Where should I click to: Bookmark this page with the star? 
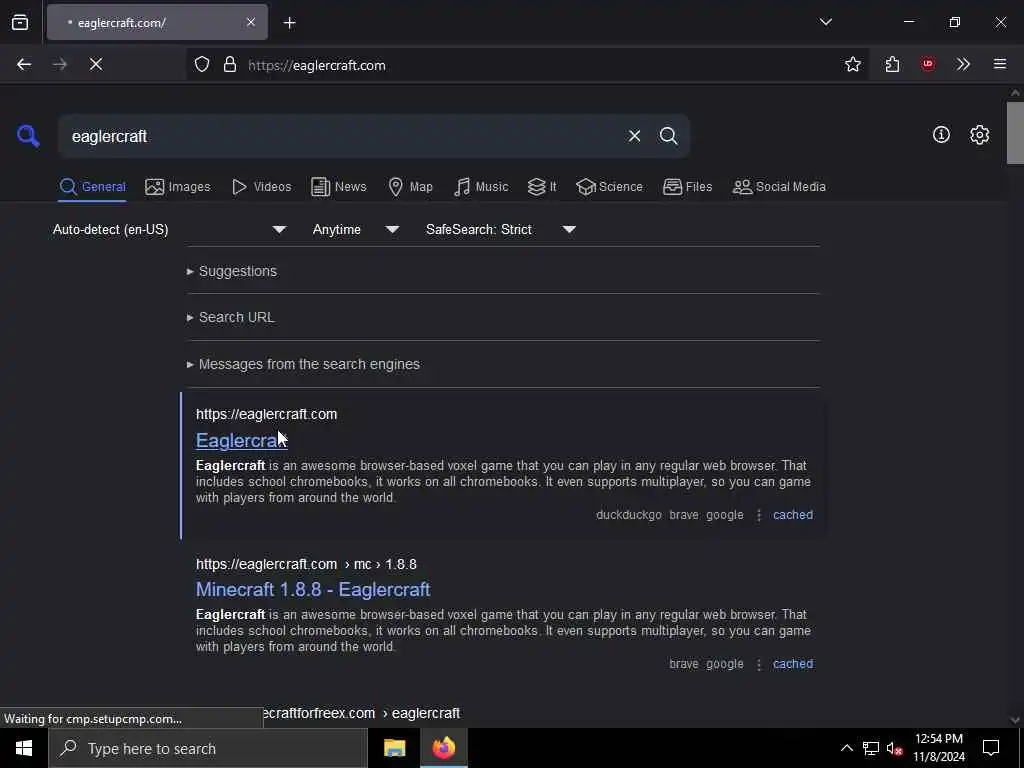[852, 64]
